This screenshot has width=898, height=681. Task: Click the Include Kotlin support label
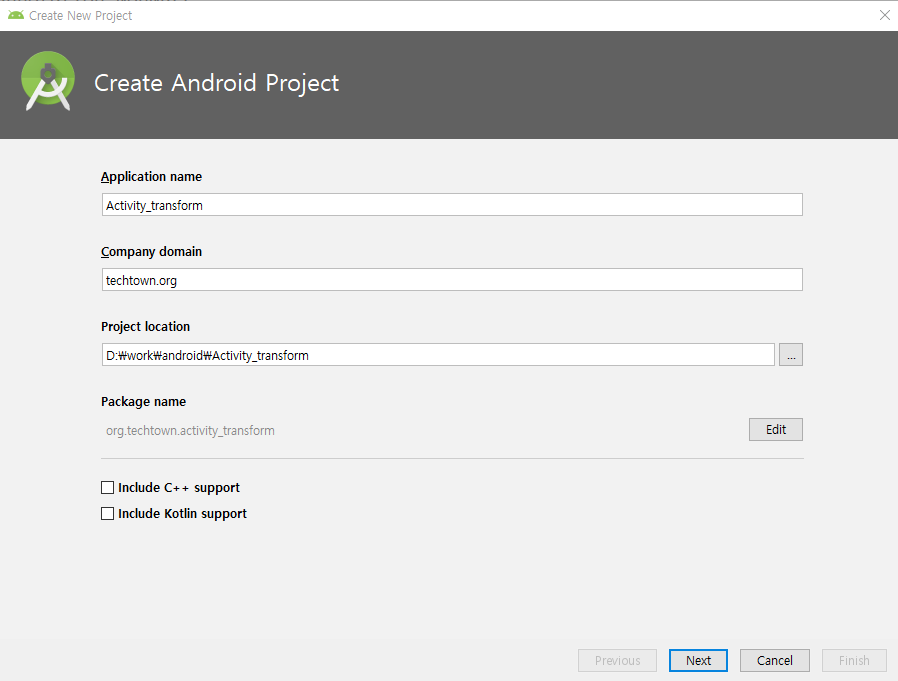[182, 514]
